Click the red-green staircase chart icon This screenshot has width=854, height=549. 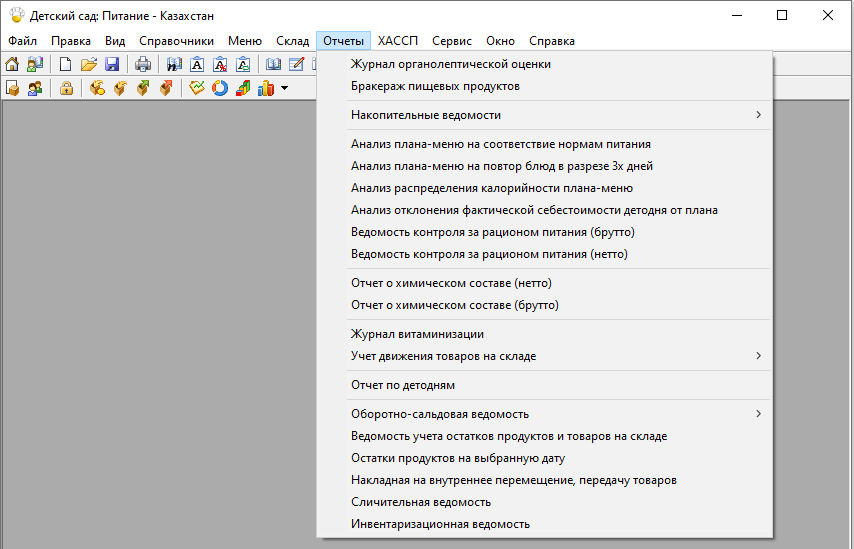pos(243,88)
